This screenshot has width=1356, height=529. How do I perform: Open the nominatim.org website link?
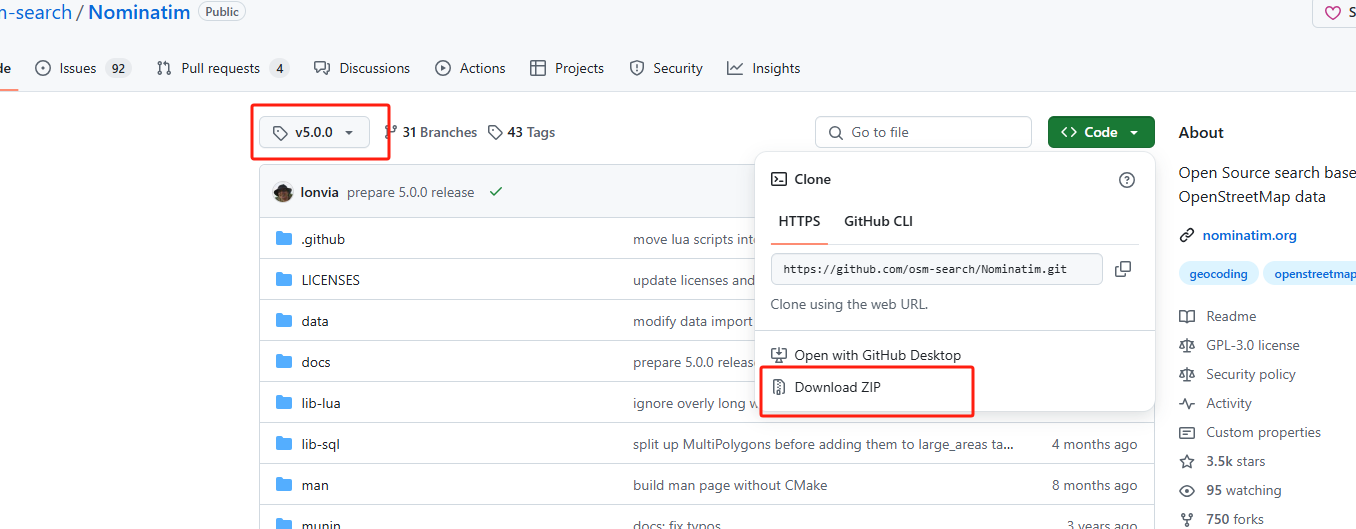click(1249, 235)
